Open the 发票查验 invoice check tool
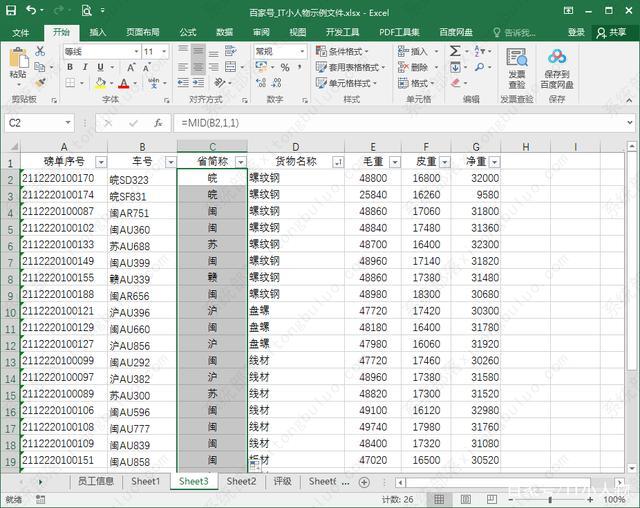Image resolution: width=640 pixels, height=508 pixels. pos(516,67)
